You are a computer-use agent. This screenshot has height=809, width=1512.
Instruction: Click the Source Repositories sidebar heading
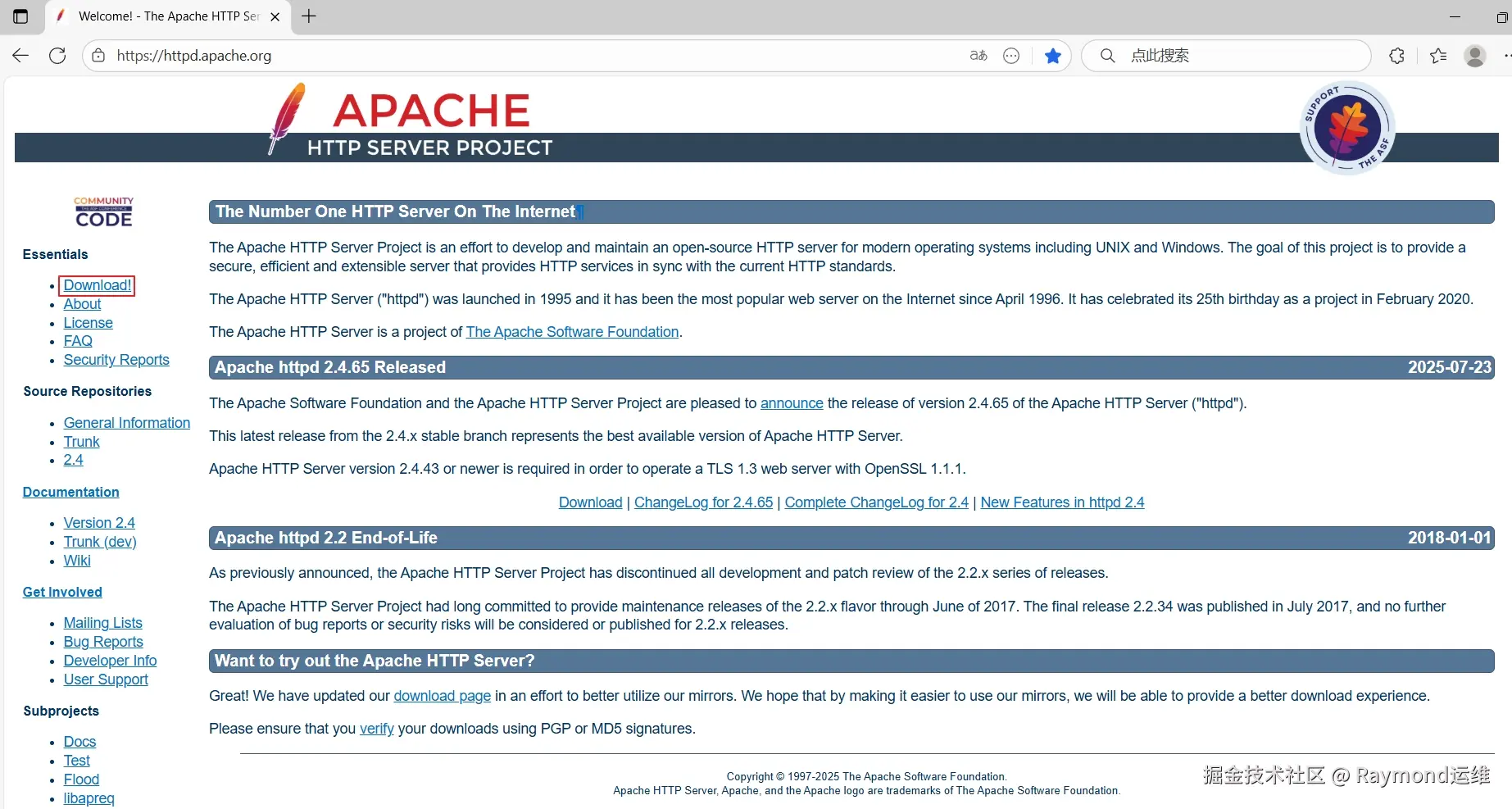point(87,391)
